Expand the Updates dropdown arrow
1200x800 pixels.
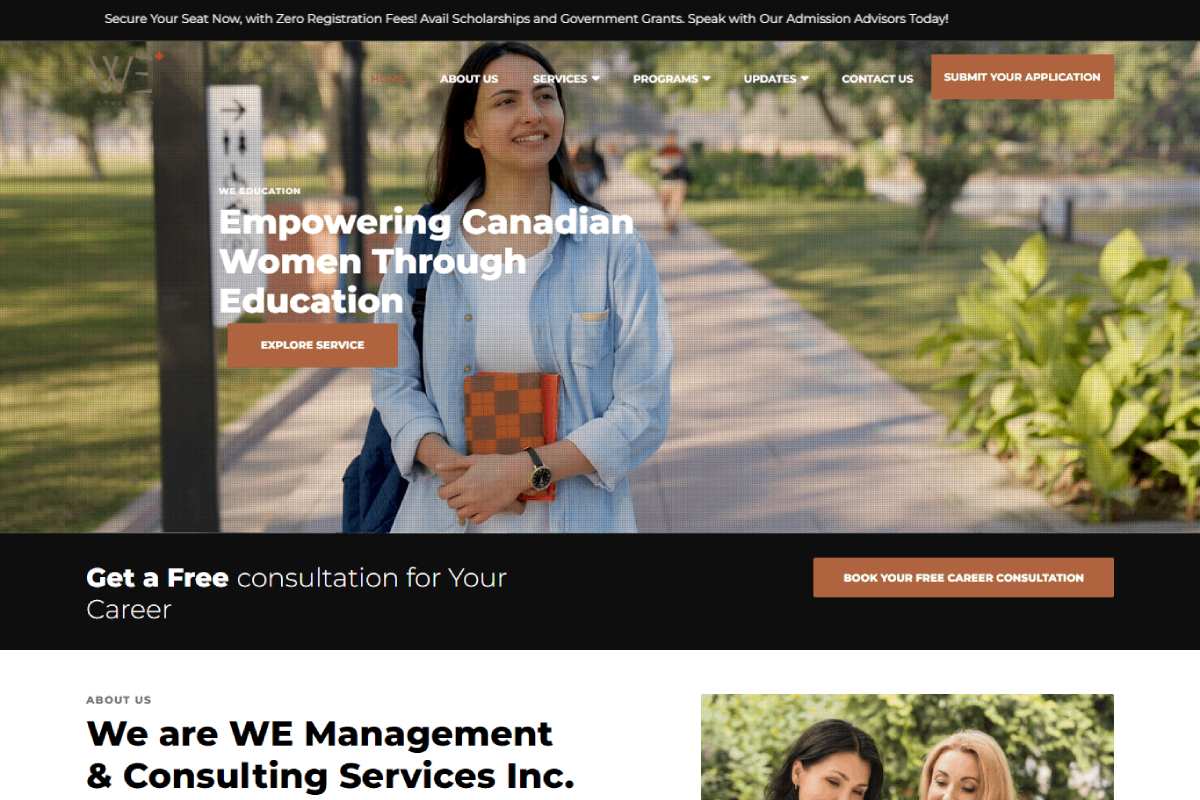coord(805,78)
